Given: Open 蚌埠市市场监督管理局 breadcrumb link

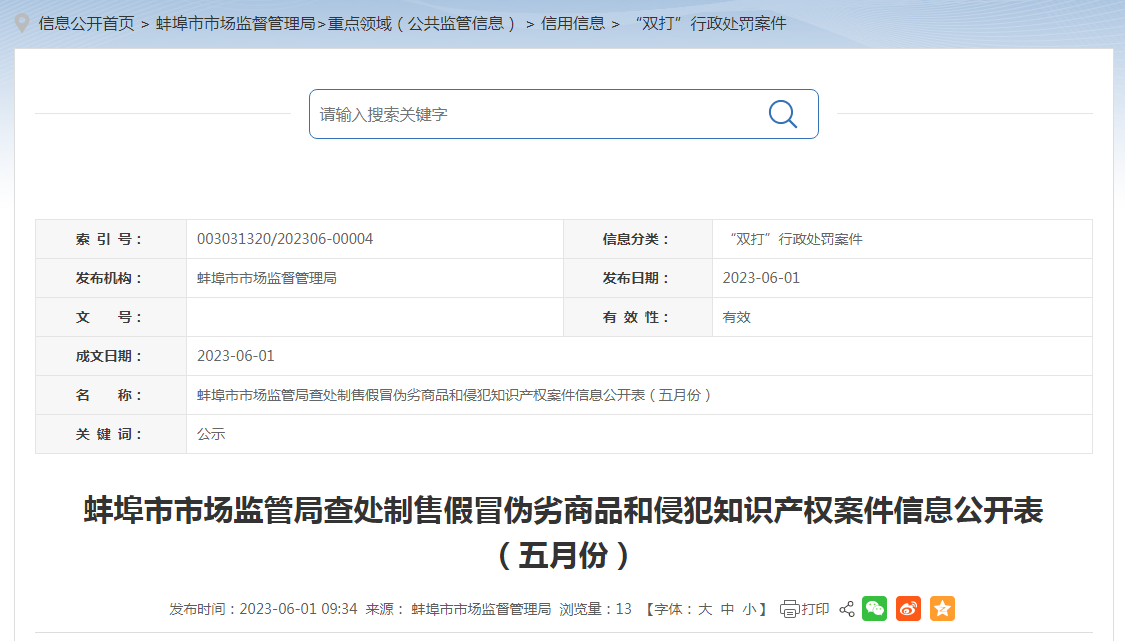Looking at the screenshot, I should click(235, 24).
